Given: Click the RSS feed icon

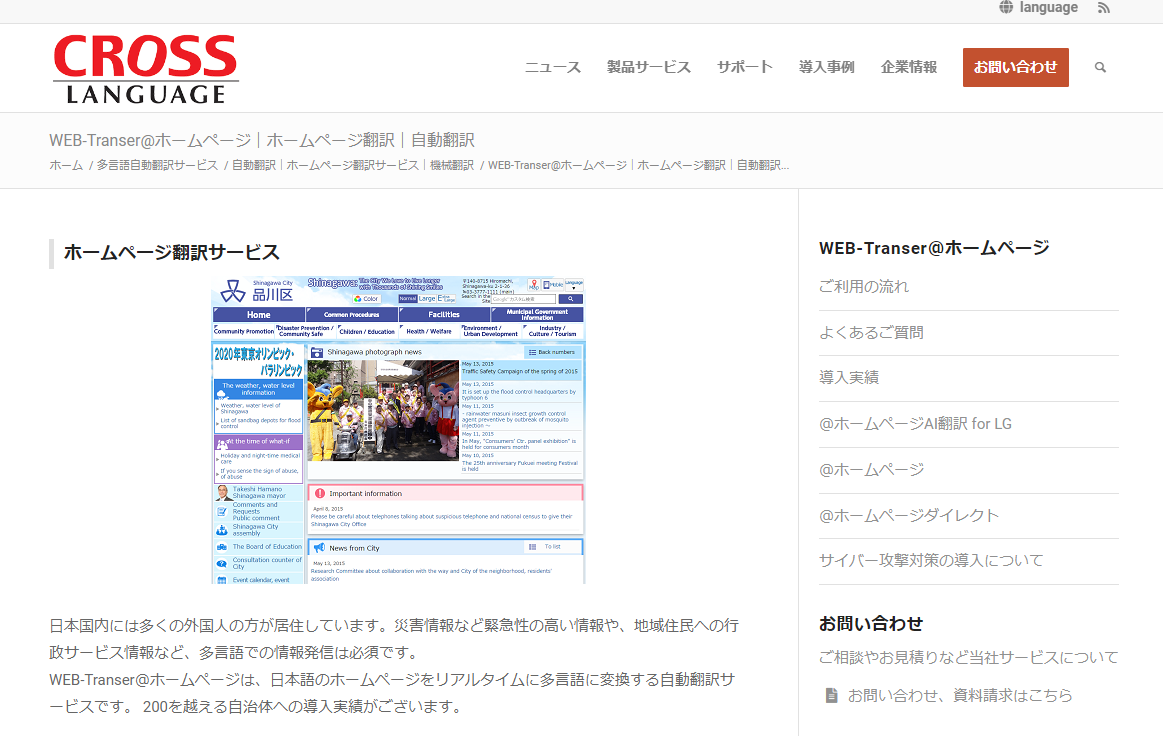Looking at the screenshot, I should pyautogui.click(x=1103, y=8).
